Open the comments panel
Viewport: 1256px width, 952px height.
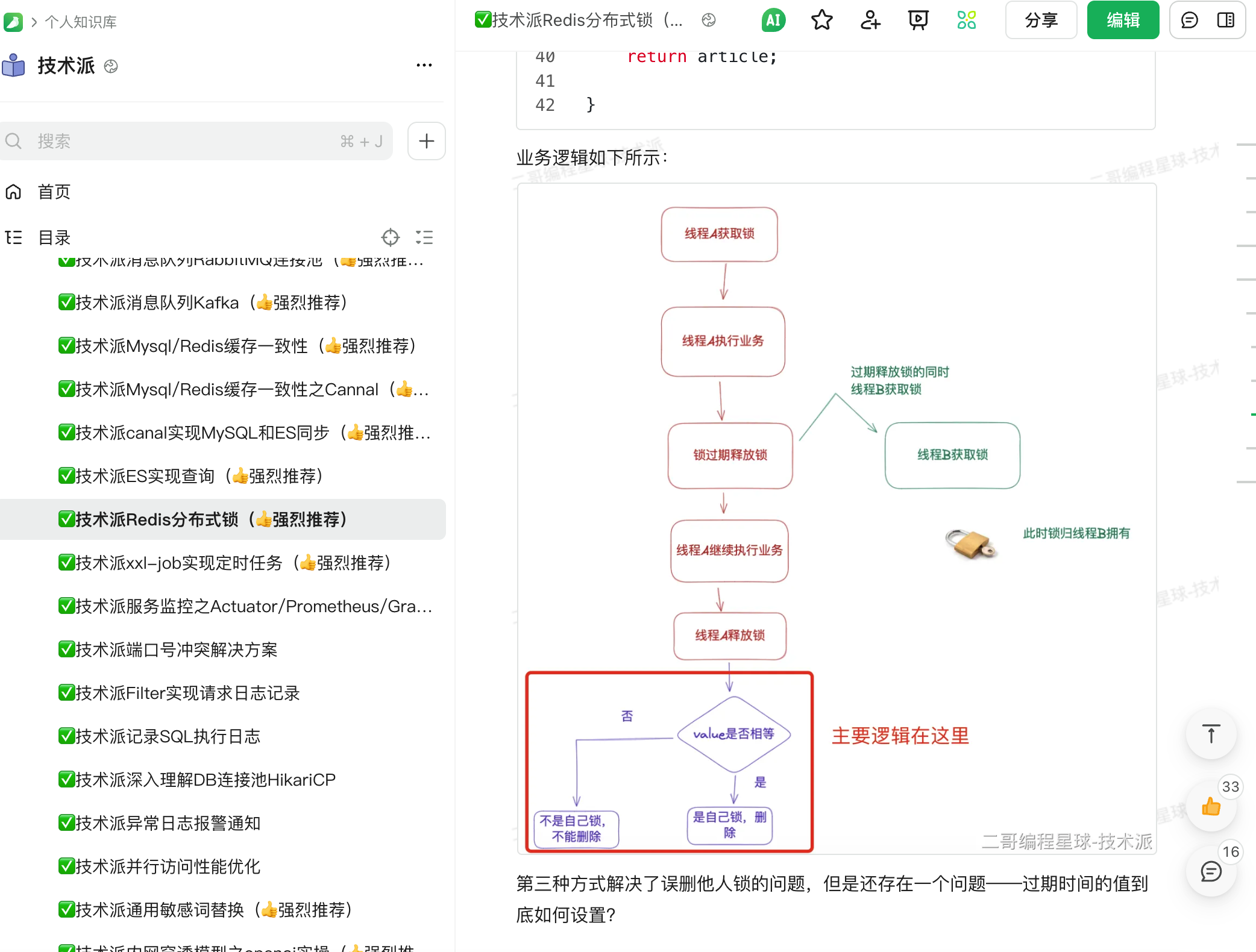1188,20
